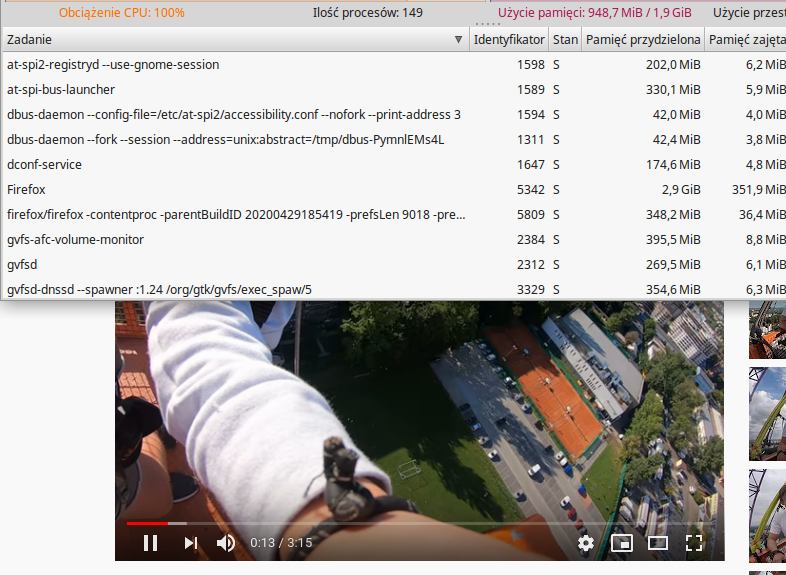786x575 pixels.
Task: Click Użycie pamięci status text
Action: pyautogui.click(x=595, y=13)
